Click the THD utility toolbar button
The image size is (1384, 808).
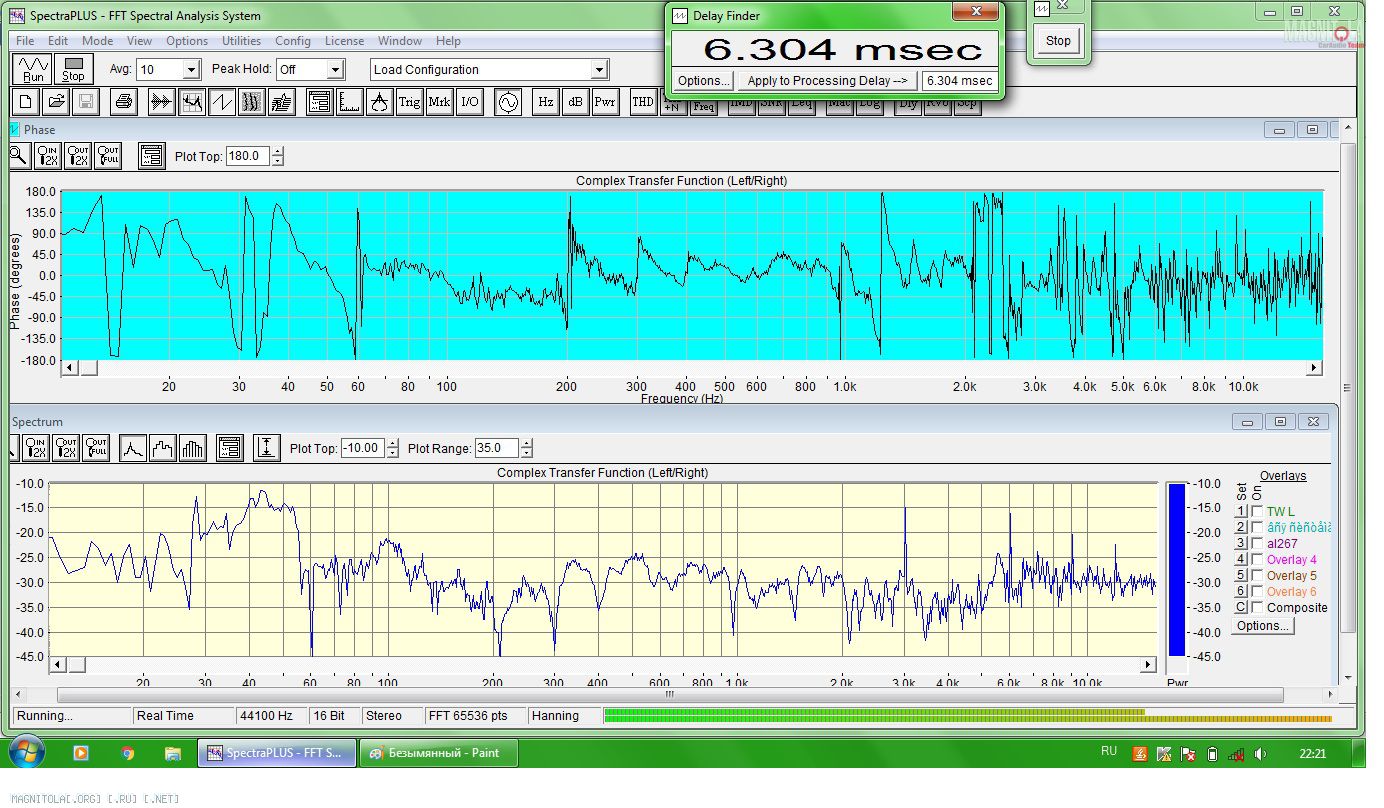[643, 101]
